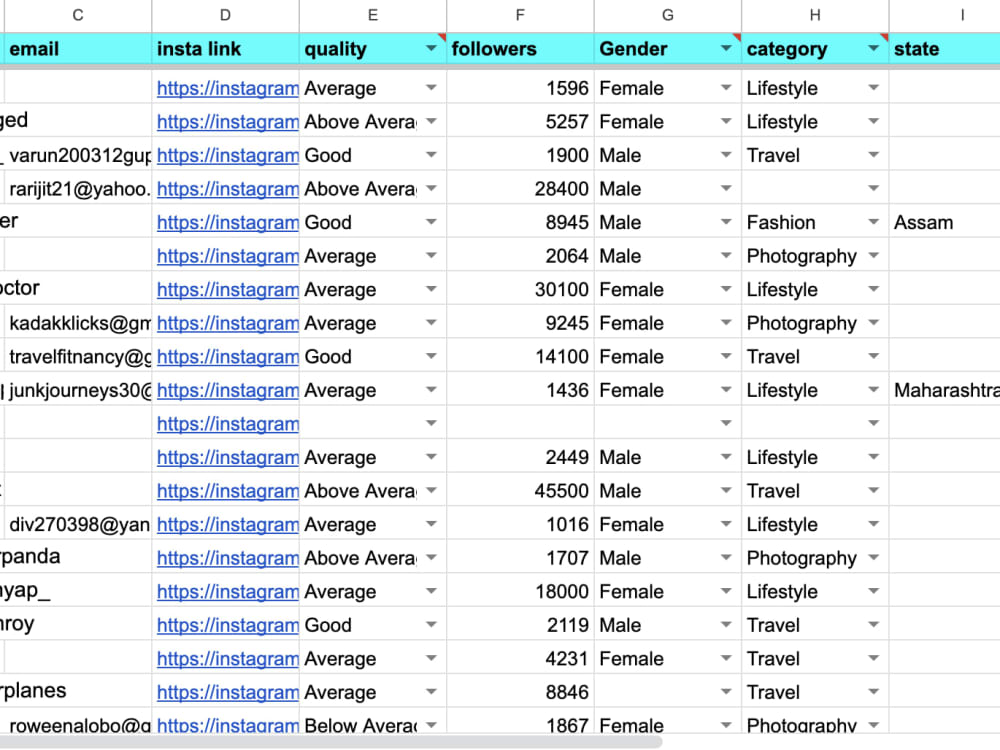Expand quality dropdown in the 2119 followers row
This screenshot has height=750, width=1000.
pyautogui.click(x=431, y=625)
